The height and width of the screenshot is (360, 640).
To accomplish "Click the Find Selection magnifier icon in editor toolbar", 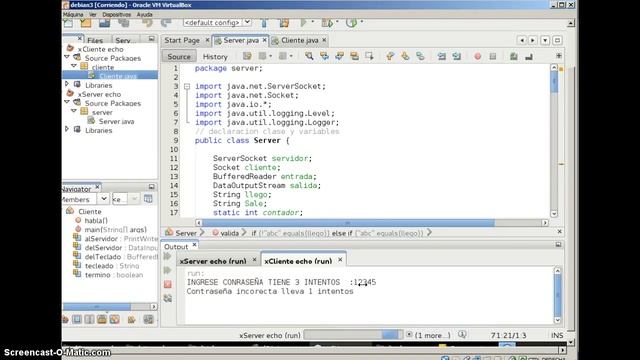I will (309, 56).
